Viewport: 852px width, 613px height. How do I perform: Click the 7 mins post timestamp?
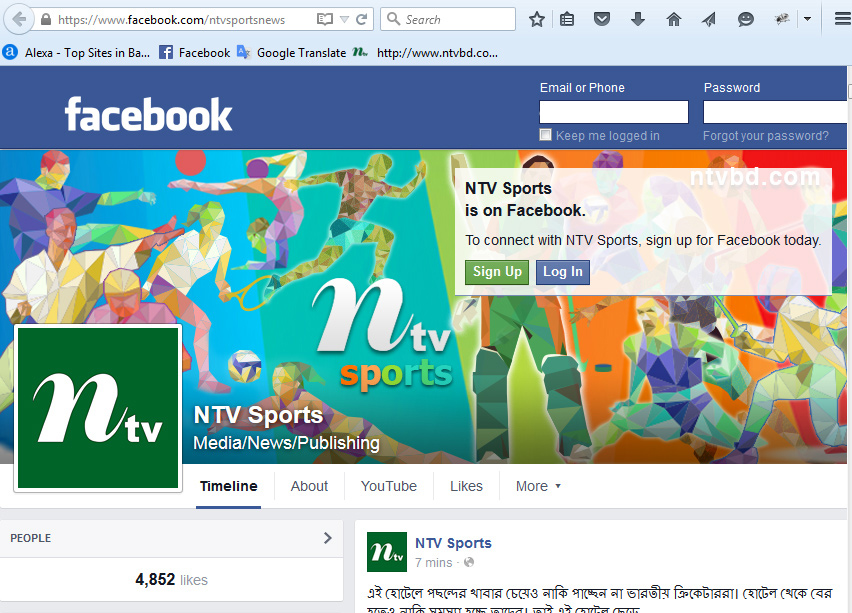(434, 562)
